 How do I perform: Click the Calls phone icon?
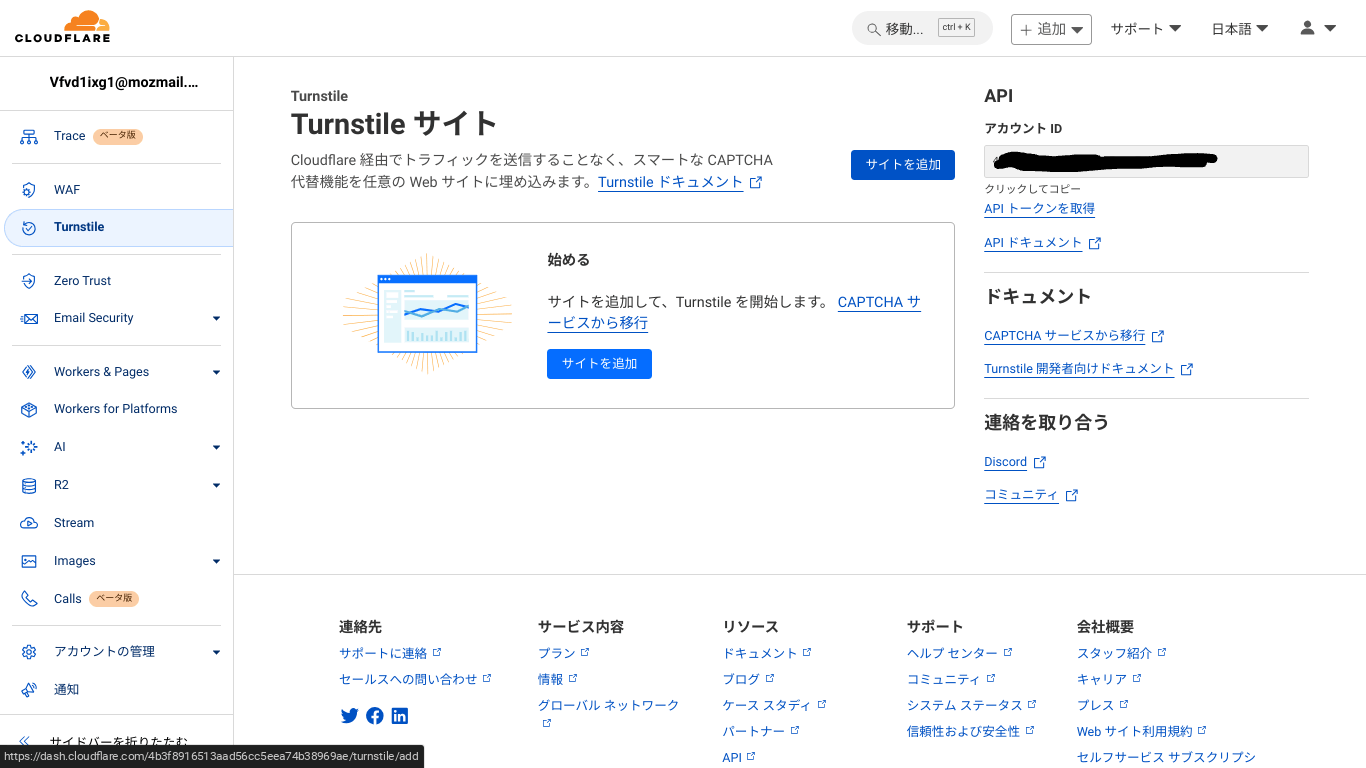pos(29,599)
